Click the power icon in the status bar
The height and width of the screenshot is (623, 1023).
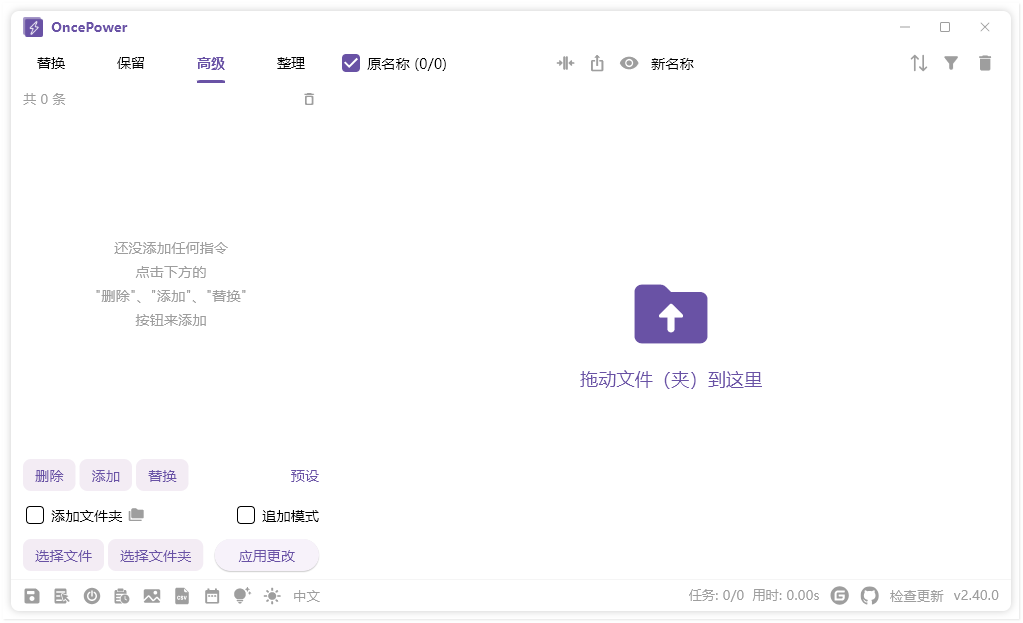pyautogui.click(x=92, y=595)
